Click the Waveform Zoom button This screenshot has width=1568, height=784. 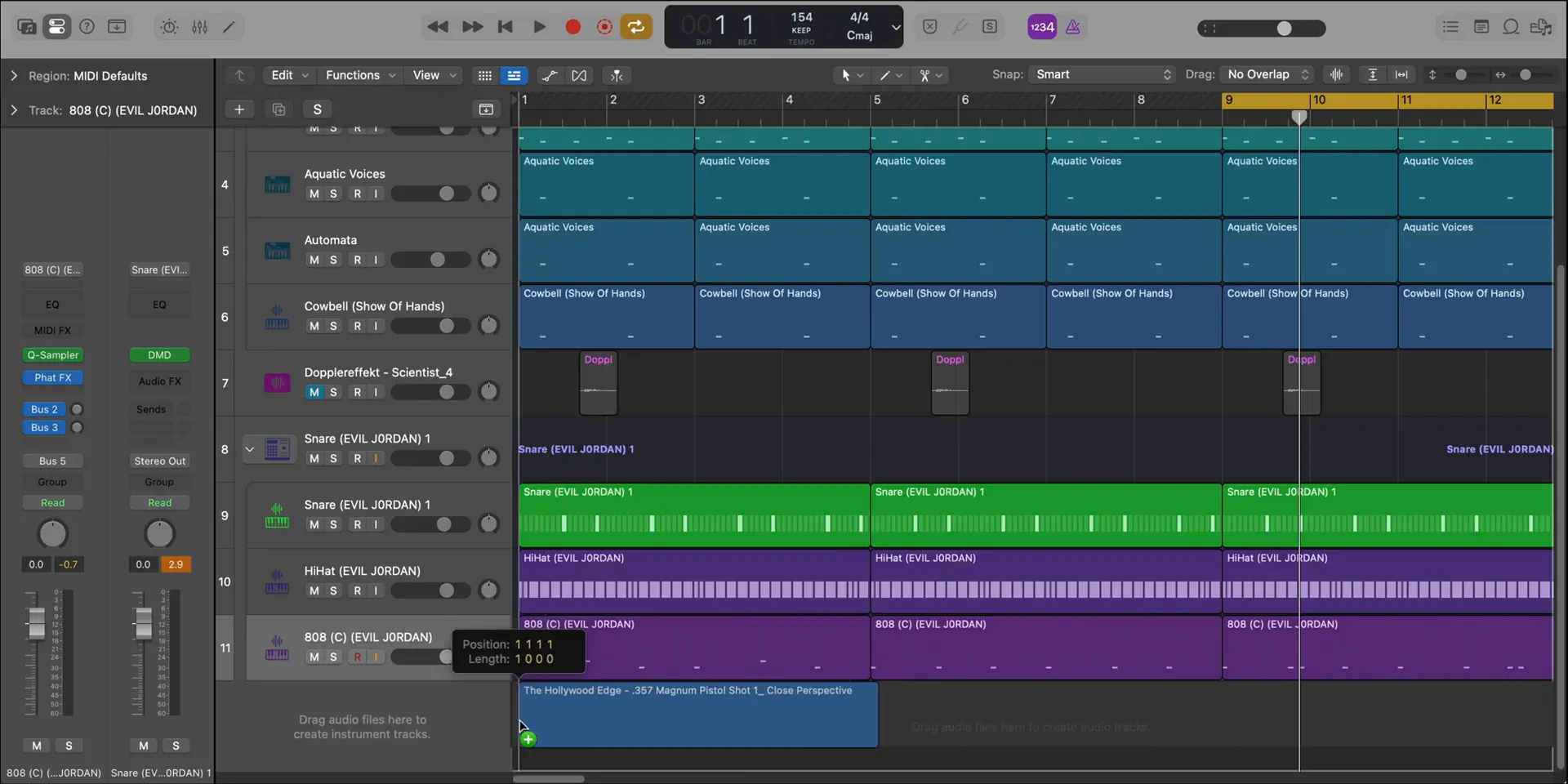click(1336, 74)
